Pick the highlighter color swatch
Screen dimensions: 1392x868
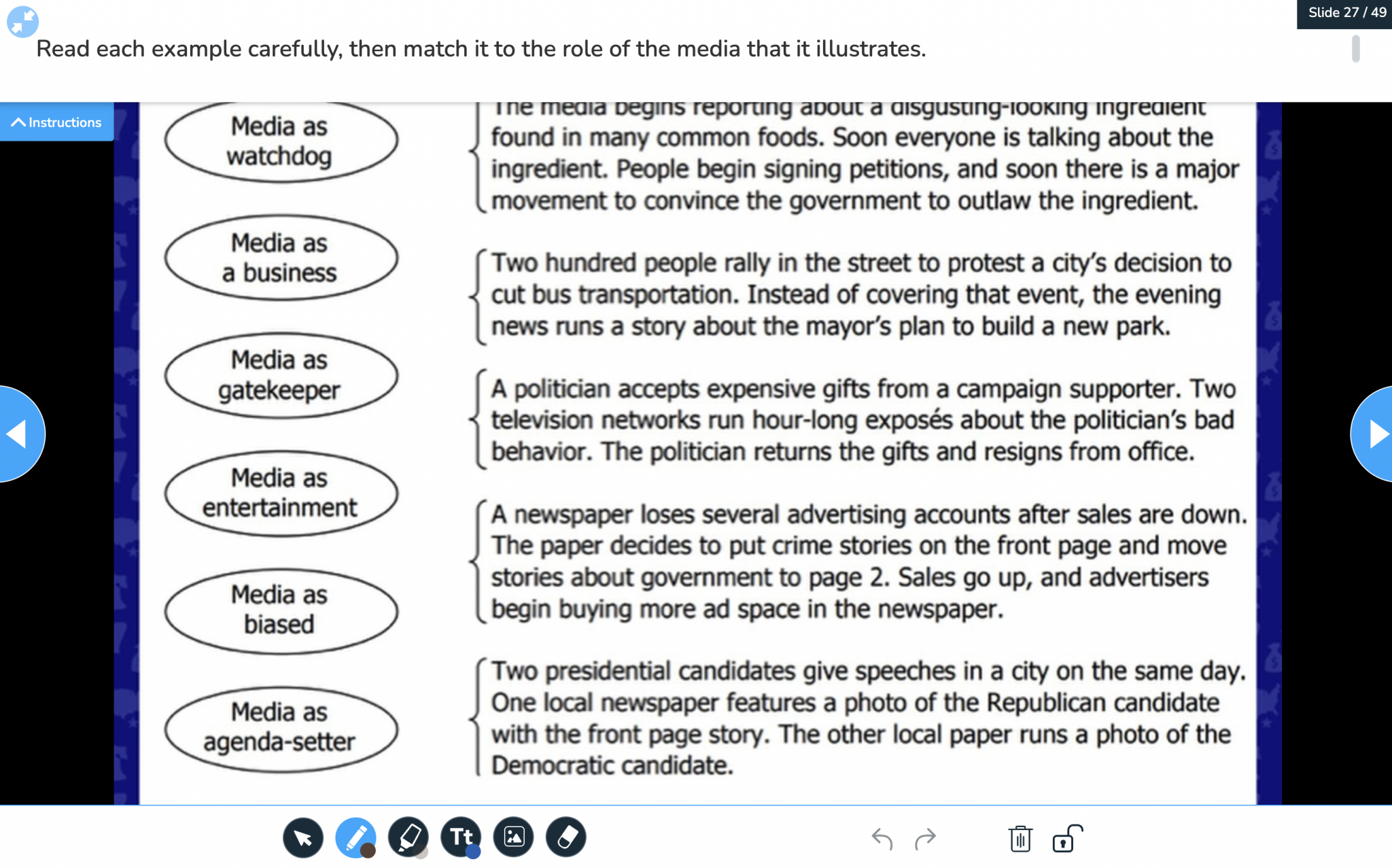coord(422,852)
